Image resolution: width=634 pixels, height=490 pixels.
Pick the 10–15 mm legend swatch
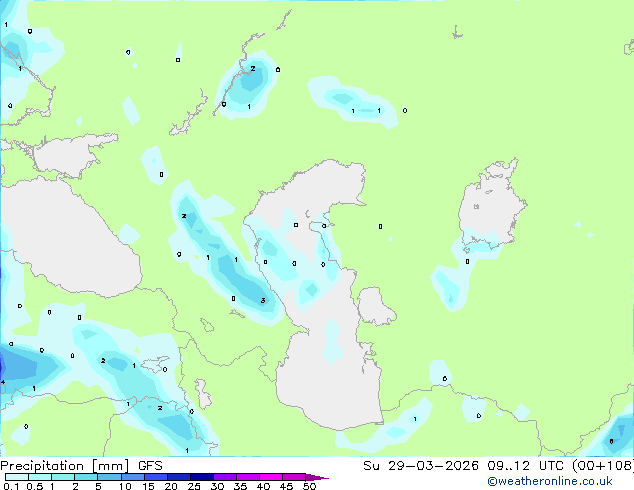pyautogui.click(x=132, y=477)
